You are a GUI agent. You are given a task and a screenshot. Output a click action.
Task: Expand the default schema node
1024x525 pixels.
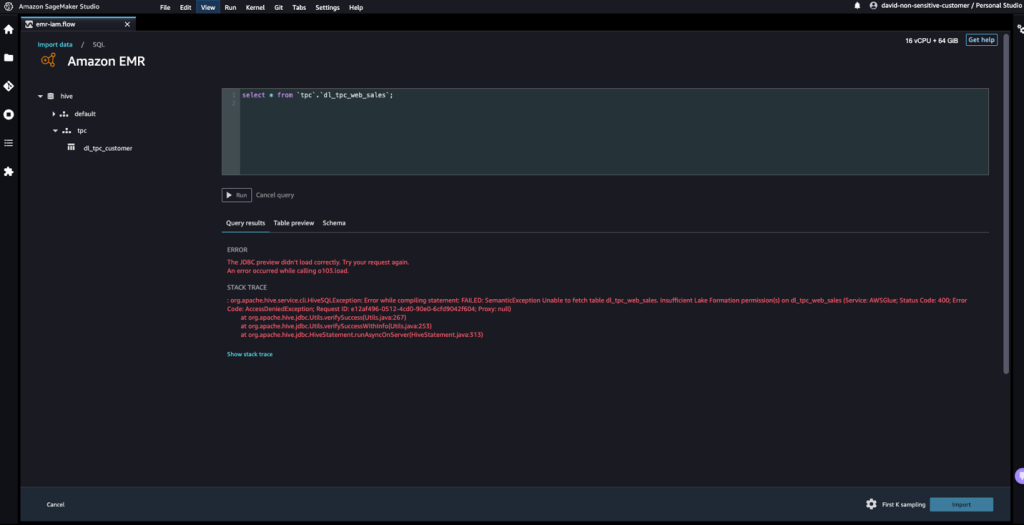coord(54,114)
